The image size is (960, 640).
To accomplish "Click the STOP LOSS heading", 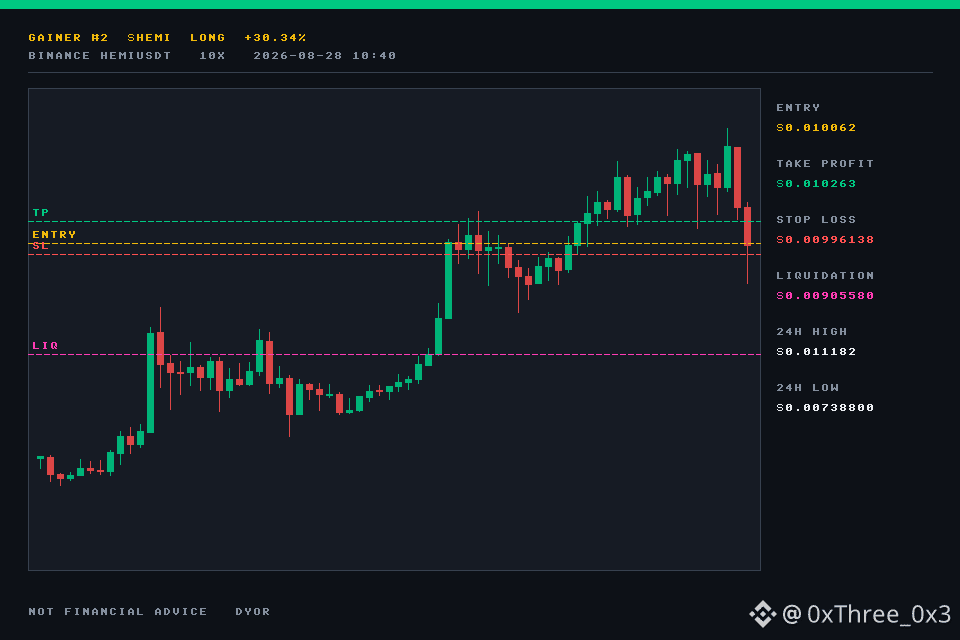I will click(816, 219).
